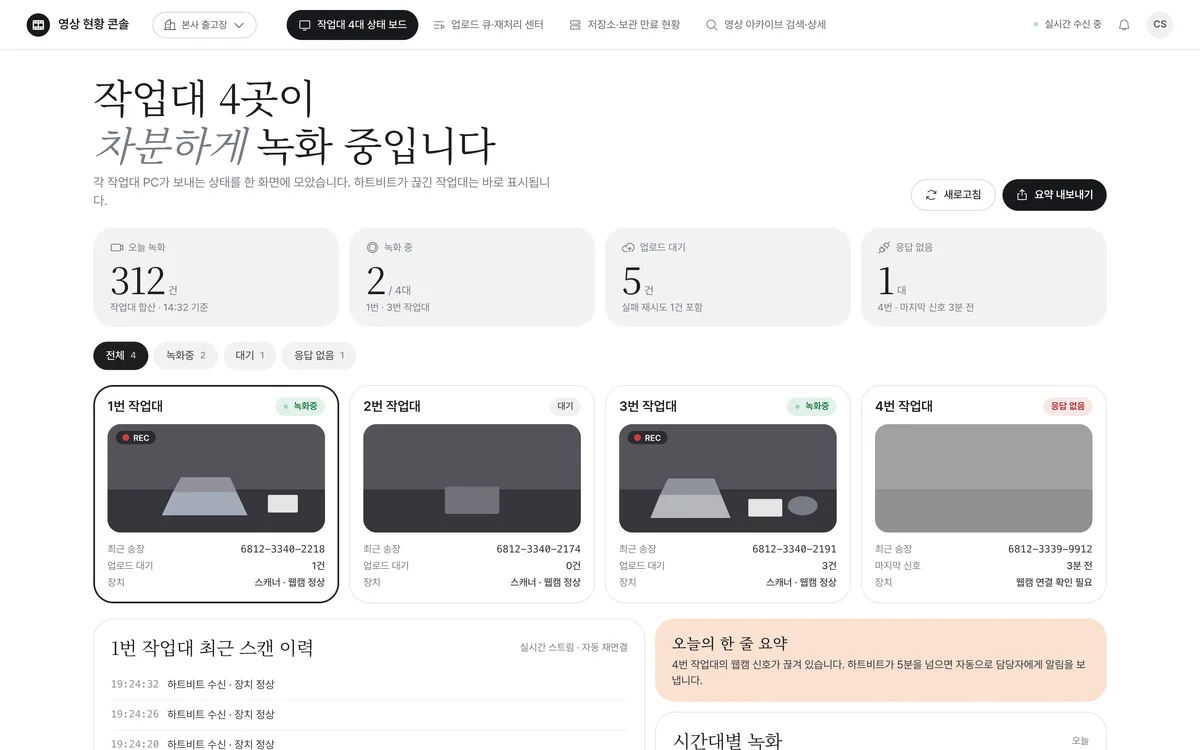Open the 4번 작업대 gray webcam preview

tap(984, 478)
